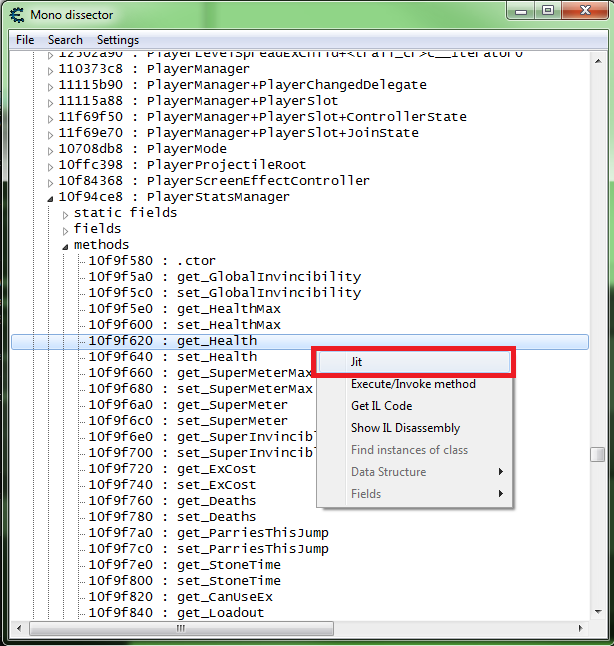Select set_SuperMeter method
614x646 pixels.
(188, 421)
